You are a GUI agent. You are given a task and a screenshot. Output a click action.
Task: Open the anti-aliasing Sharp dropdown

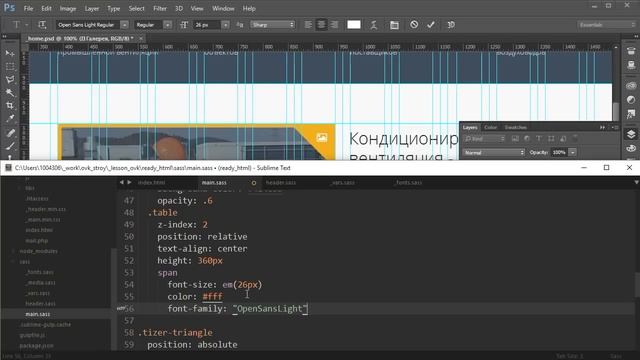(x=272, y=25)
